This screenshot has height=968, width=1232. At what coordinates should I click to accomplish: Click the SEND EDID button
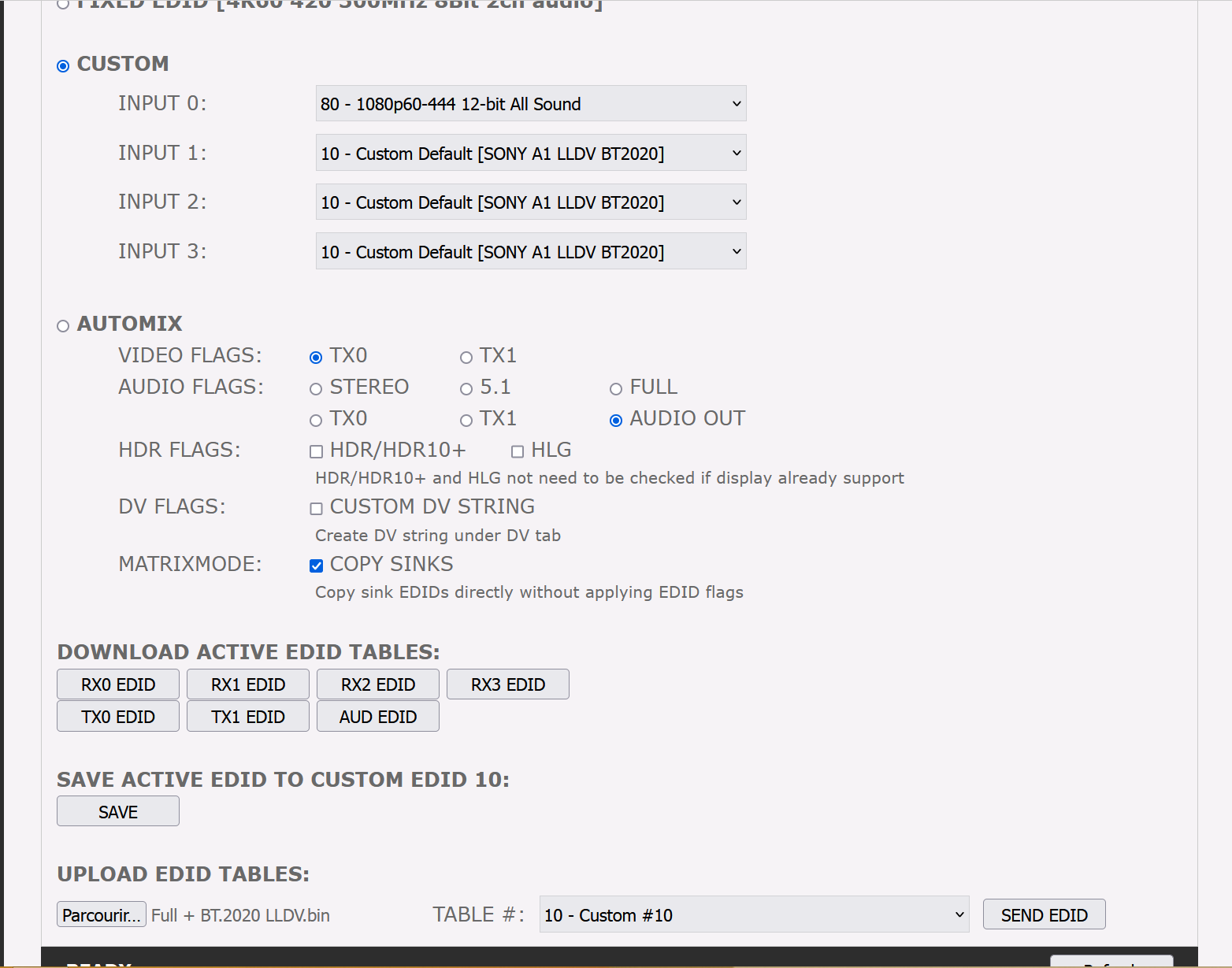pyautogui.click(x=1044, y=915)
